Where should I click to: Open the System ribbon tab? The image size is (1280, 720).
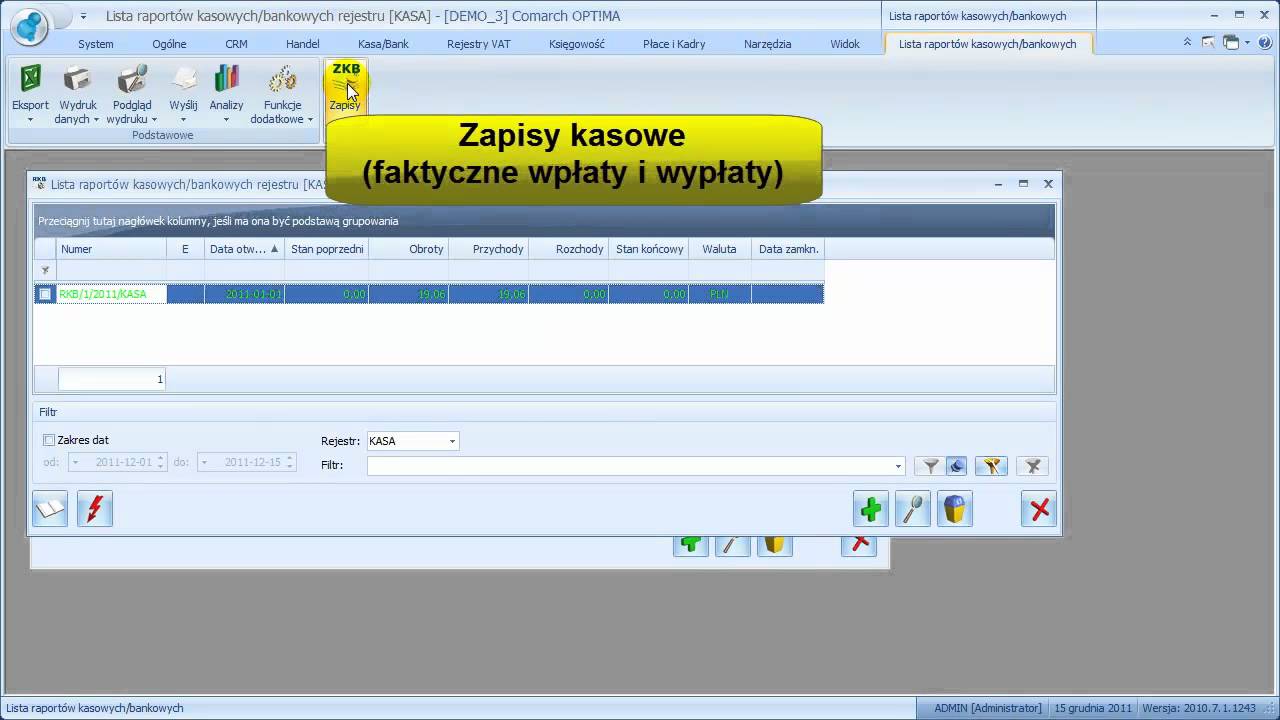[x=96, y=44]
